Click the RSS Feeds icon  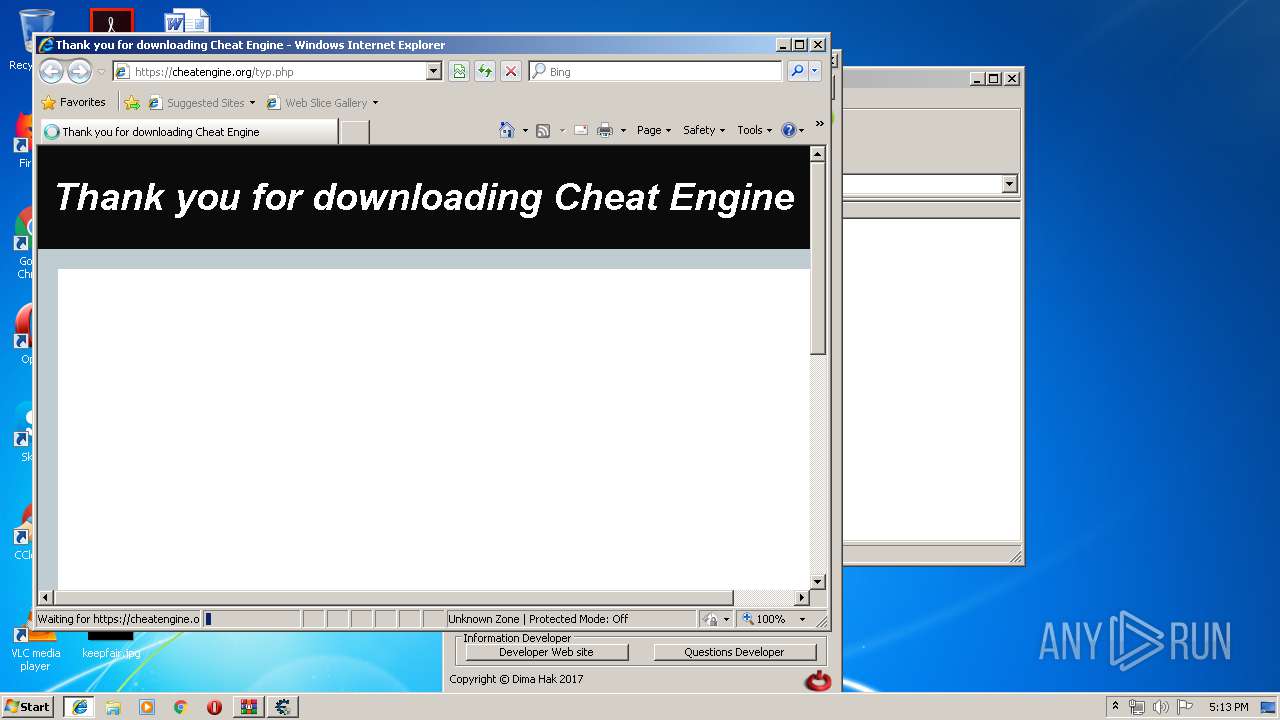(x=543, y=130)
